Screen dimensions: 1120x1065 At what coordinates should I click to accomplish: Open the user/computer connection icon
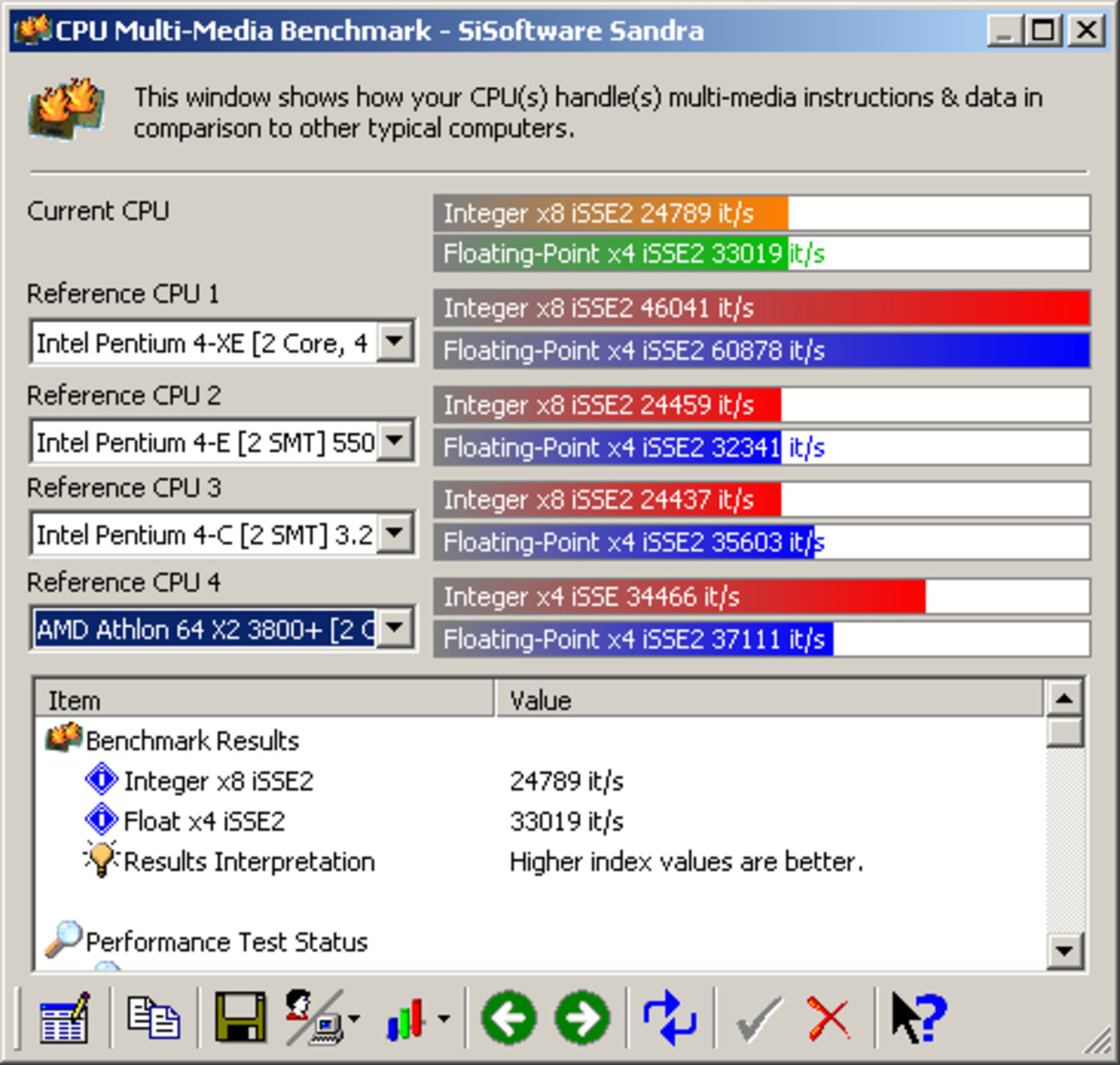point(315,1018)
